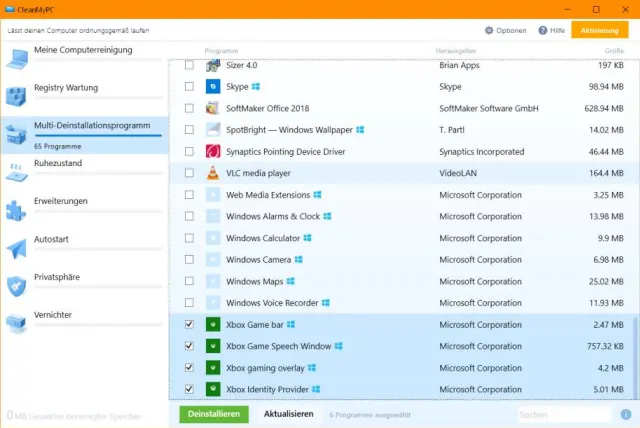Click the SoftMaker Office 2018 icon
Image resolution: width=640 pixels, height=428 pixels.
pyautogui.click(x=213, y=108)
